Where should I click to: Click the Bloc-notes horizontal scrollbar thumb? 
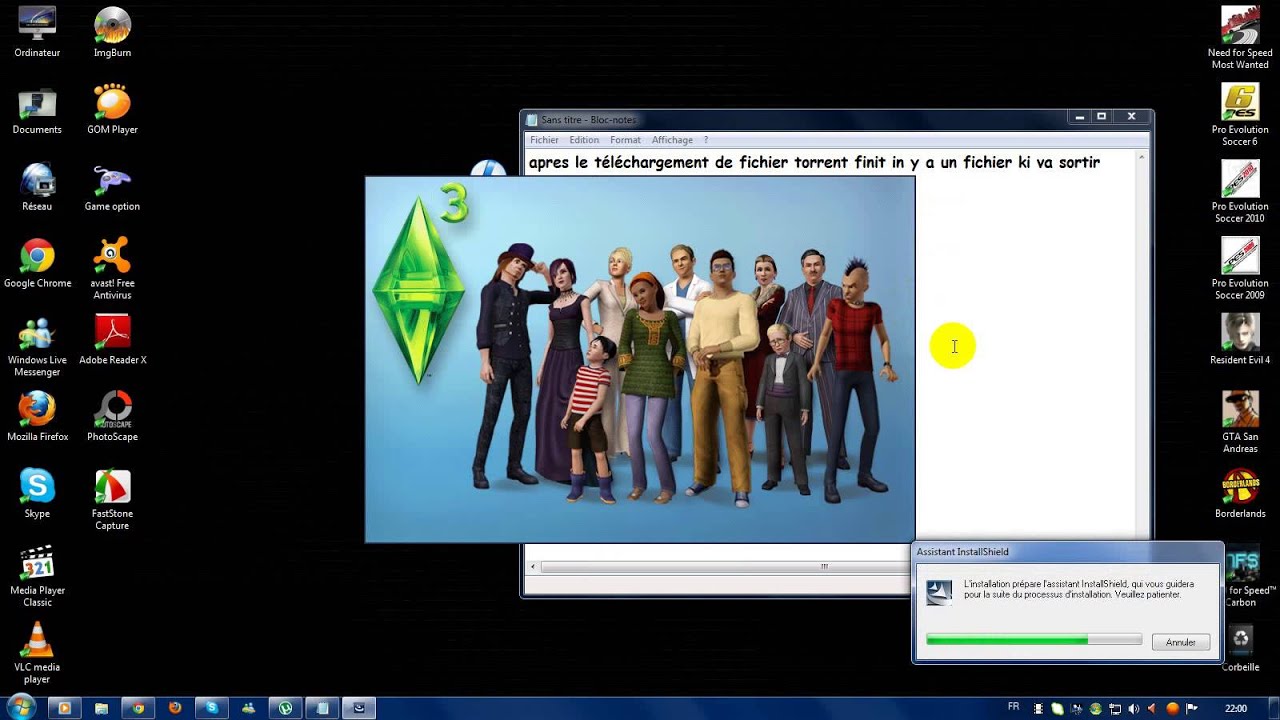pos(824,567)
